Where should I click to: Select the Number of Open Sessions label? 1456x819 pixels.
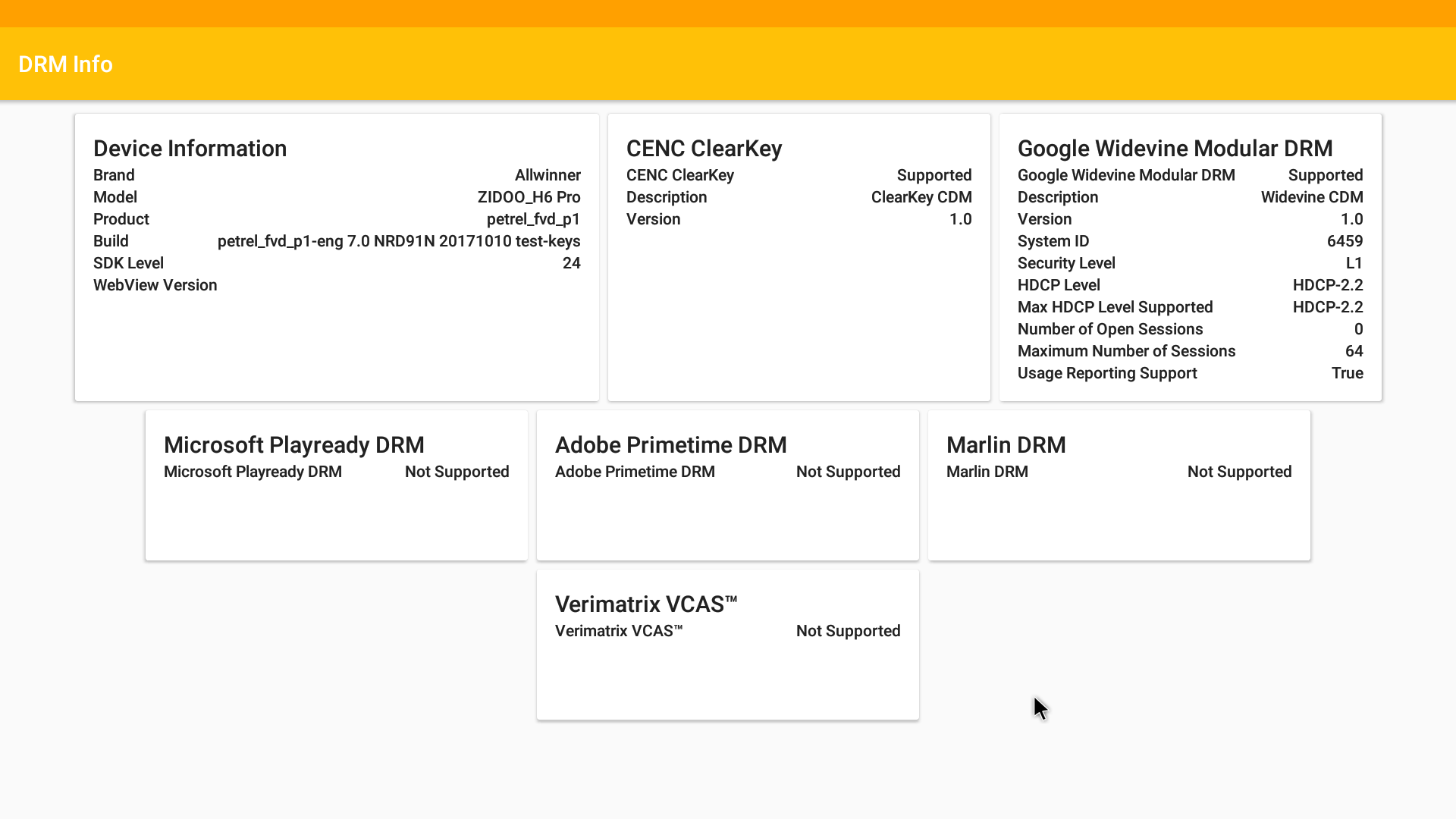tap(1110, 329)
